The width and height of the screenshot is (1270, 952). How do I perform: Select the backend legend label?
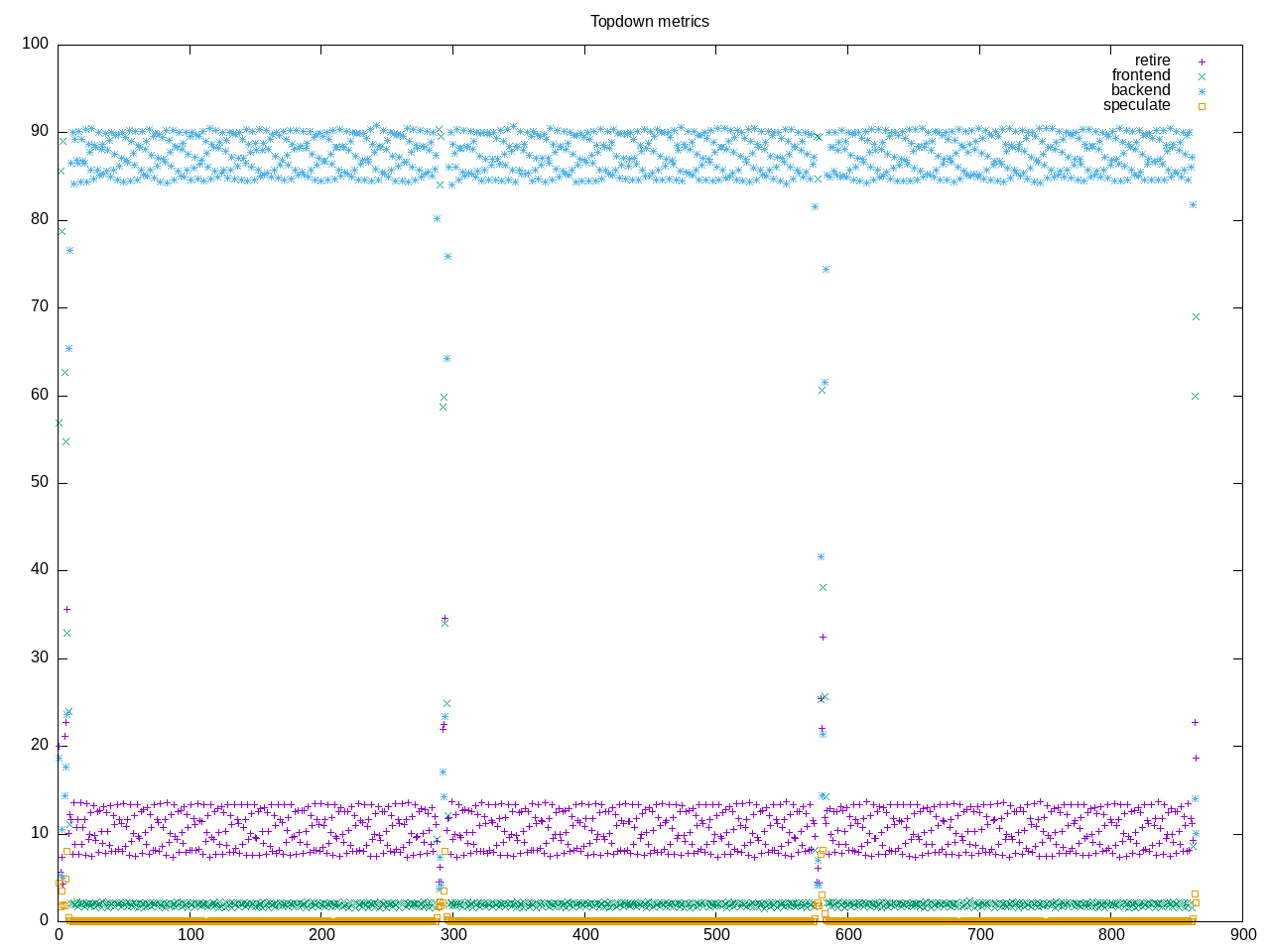(1140, 90)
